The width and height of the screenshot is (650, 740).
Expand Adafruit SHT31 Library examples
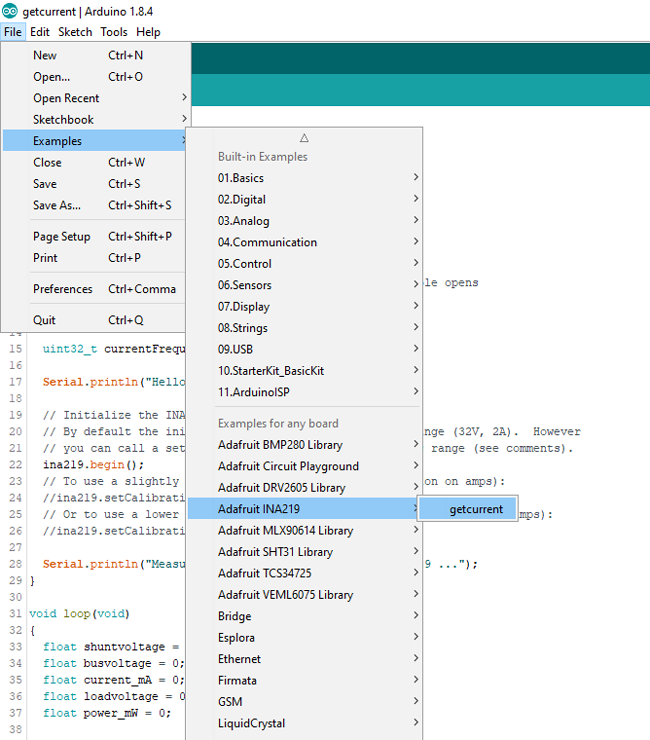(x=304, y=552)
